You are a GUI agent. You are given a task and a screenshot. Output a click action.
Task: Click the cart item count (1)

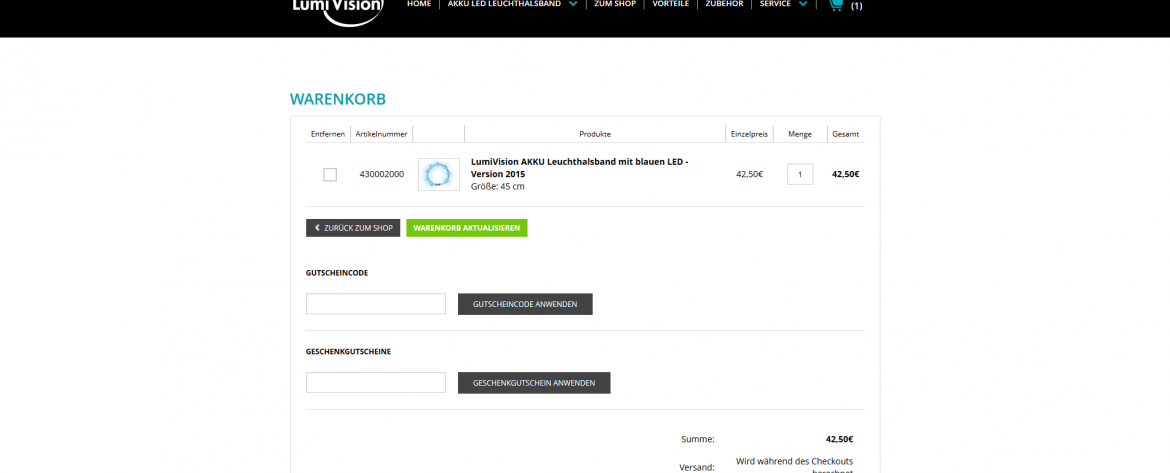click(857, 6)
